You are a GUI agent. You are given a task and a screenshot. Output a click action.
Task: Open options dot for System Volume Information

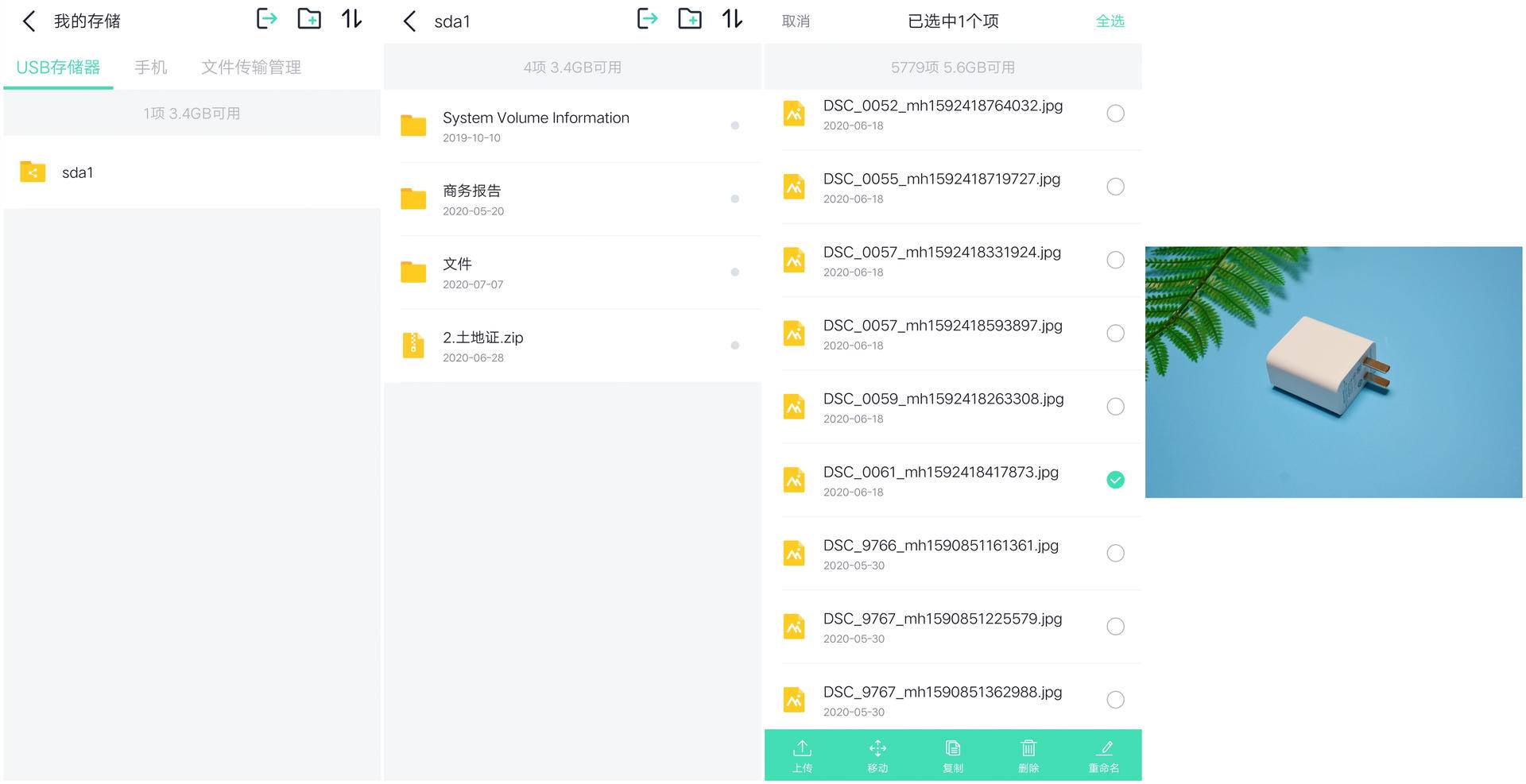click(x=735, y=126)
